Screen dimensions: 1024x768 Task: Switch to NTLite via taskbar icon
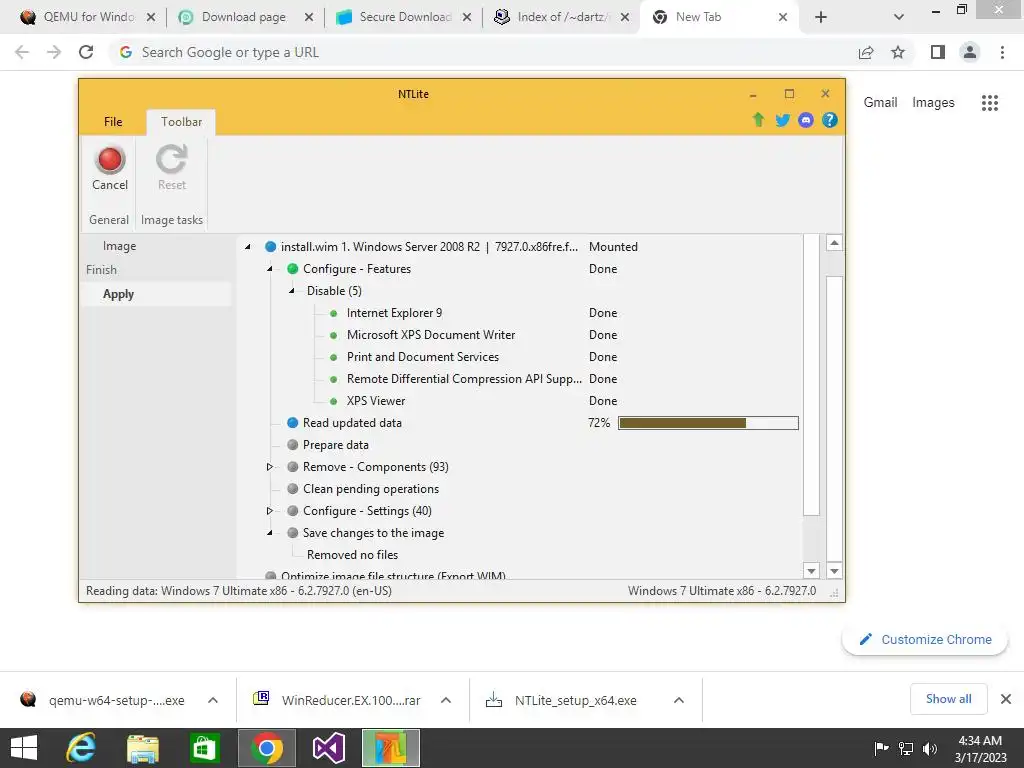pos(391,748)
